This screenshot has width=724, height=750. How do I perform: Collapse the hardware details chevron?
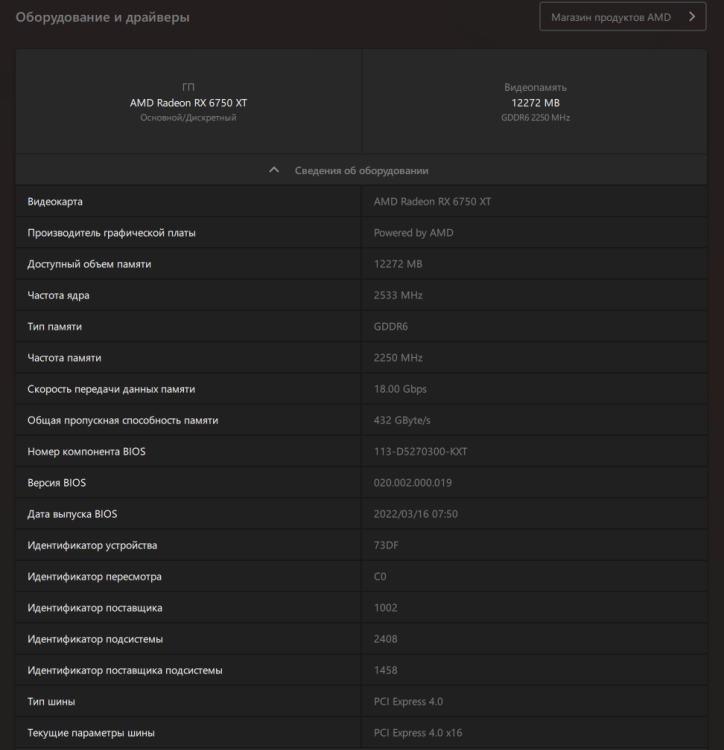[x=275, y=170]
